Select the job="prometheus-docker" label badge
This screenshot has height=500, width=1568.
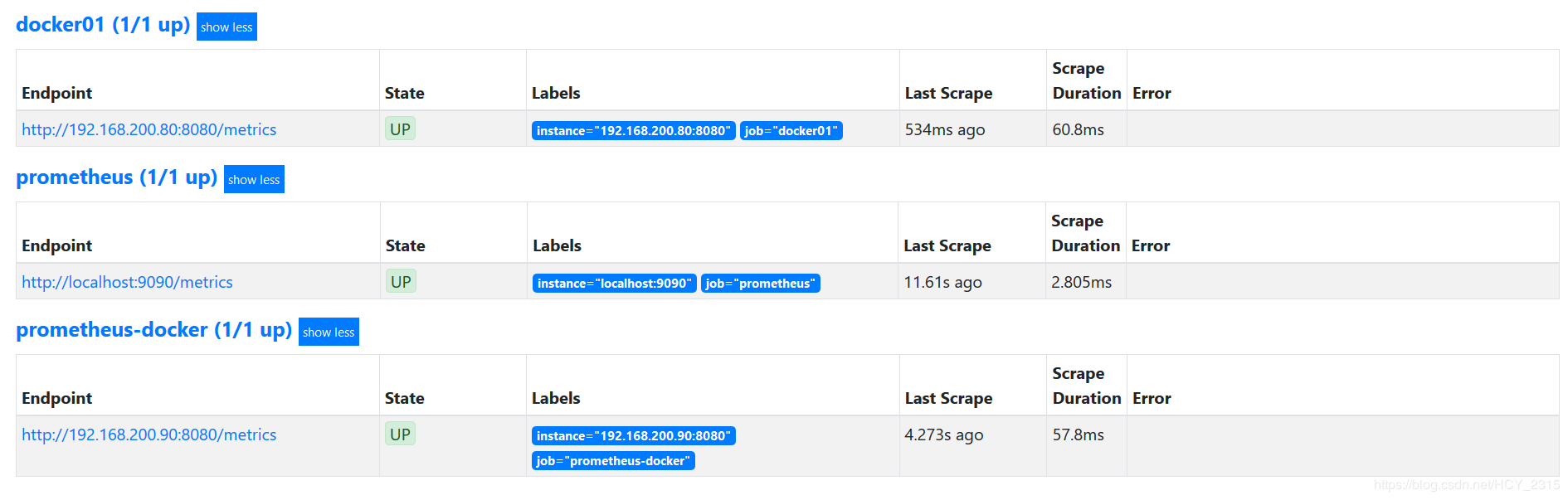click(x=613, y=461)
